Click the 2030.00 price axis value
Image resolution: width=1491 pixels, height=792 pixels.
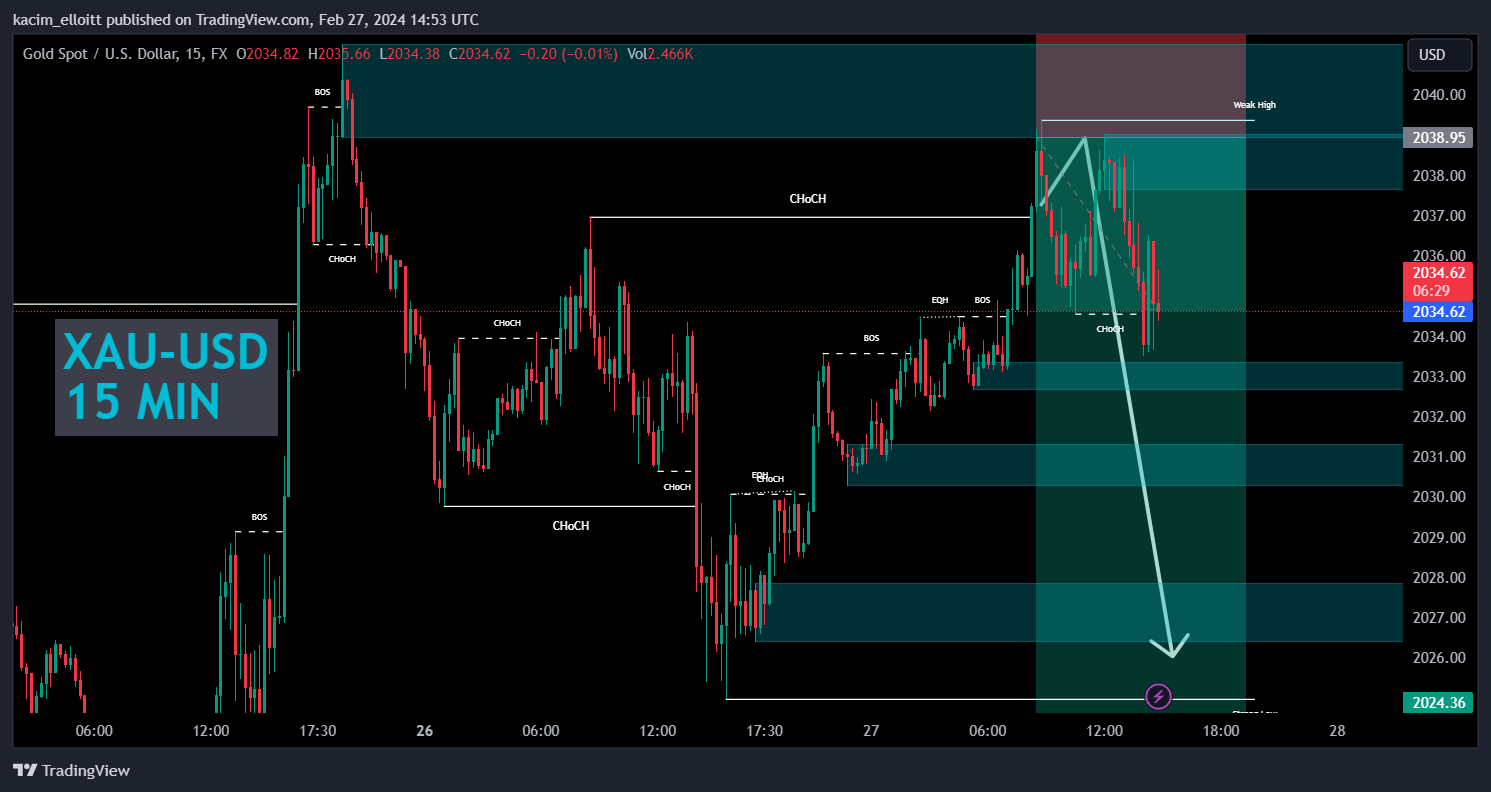1437,497
